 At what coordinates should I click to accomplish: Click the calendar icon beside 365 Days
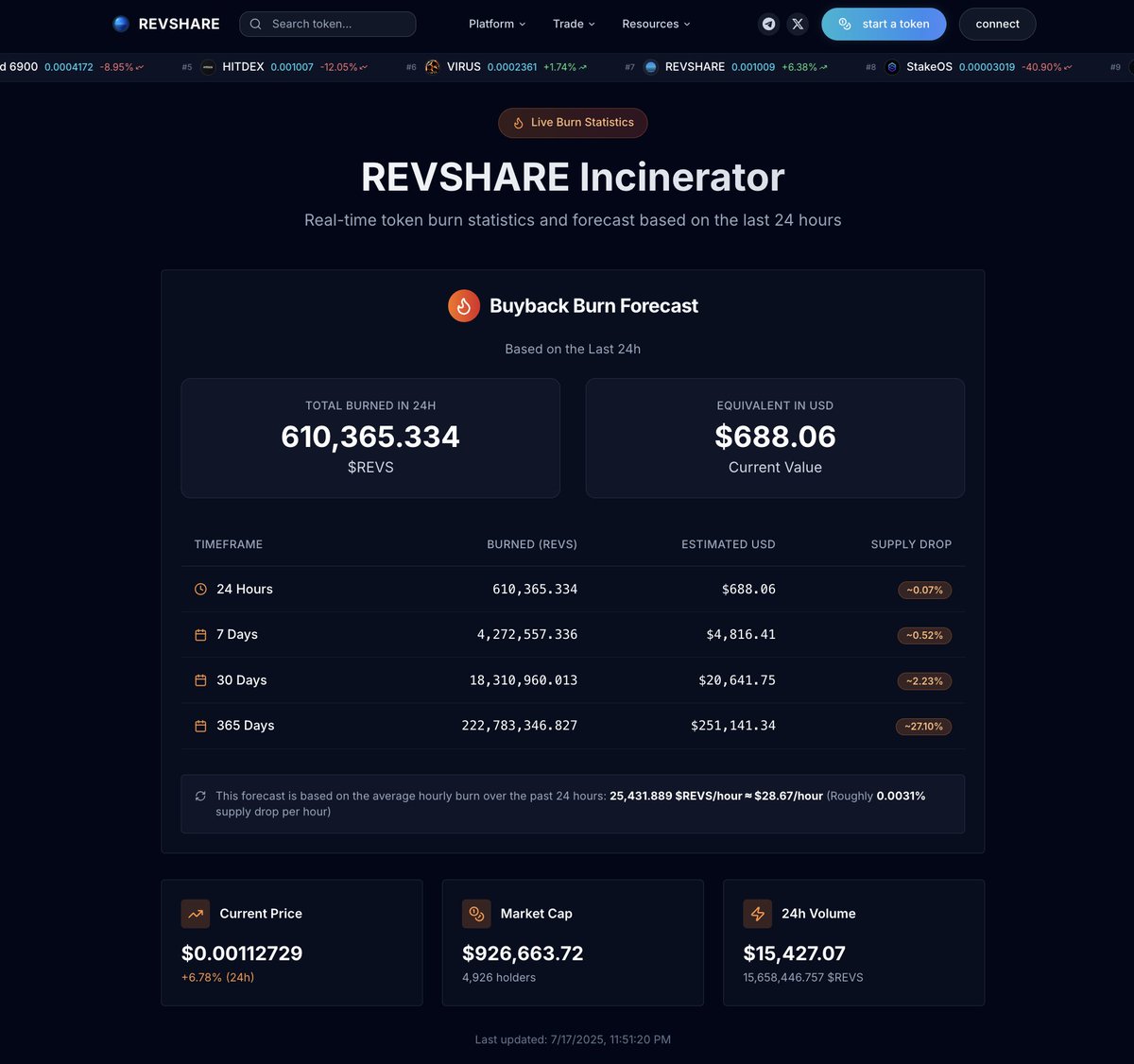(200, 726)
